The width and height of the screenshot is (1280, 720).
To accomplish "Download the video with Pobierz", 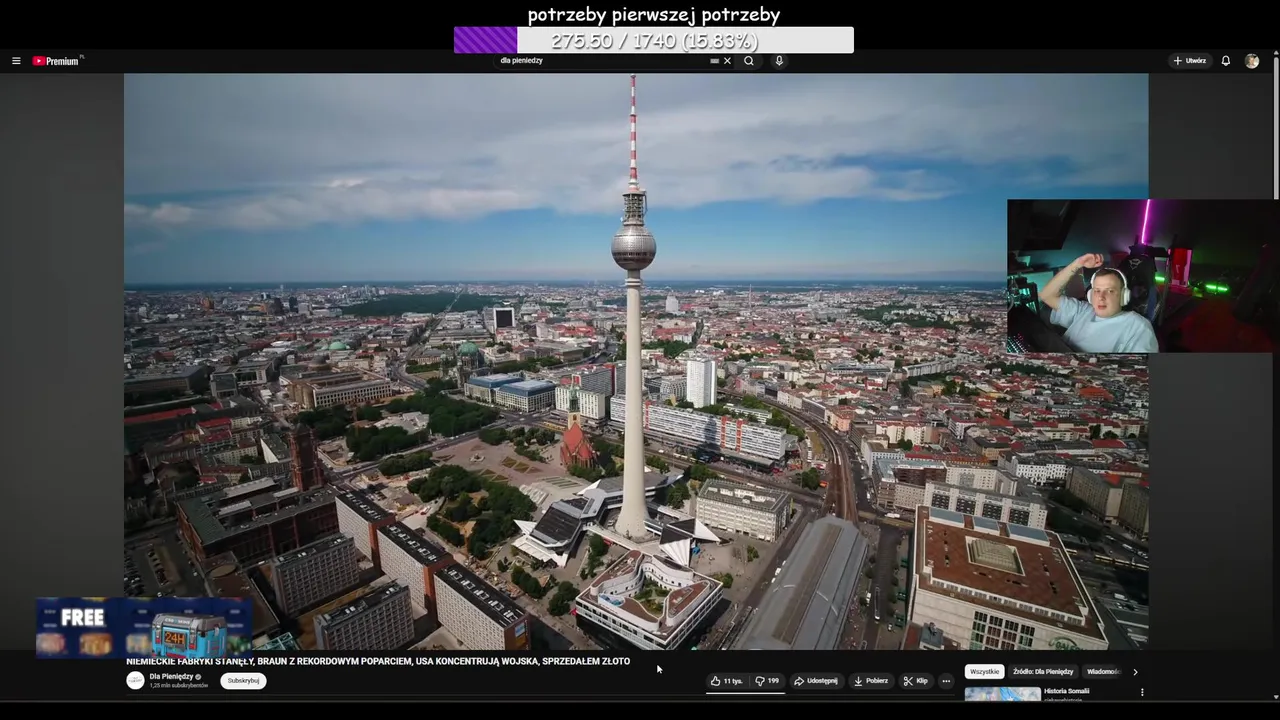I will [870, 681].
